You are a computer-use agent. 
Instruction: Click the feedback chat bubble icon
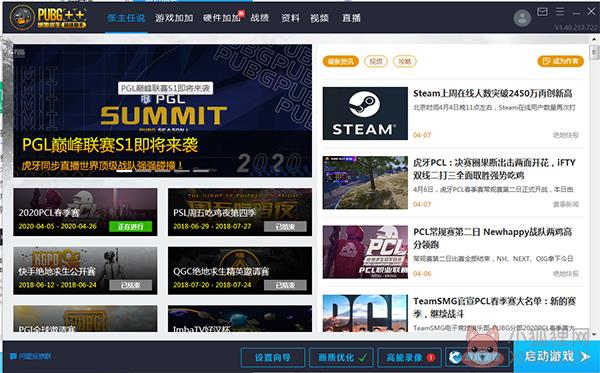click(x=13, y=357)
